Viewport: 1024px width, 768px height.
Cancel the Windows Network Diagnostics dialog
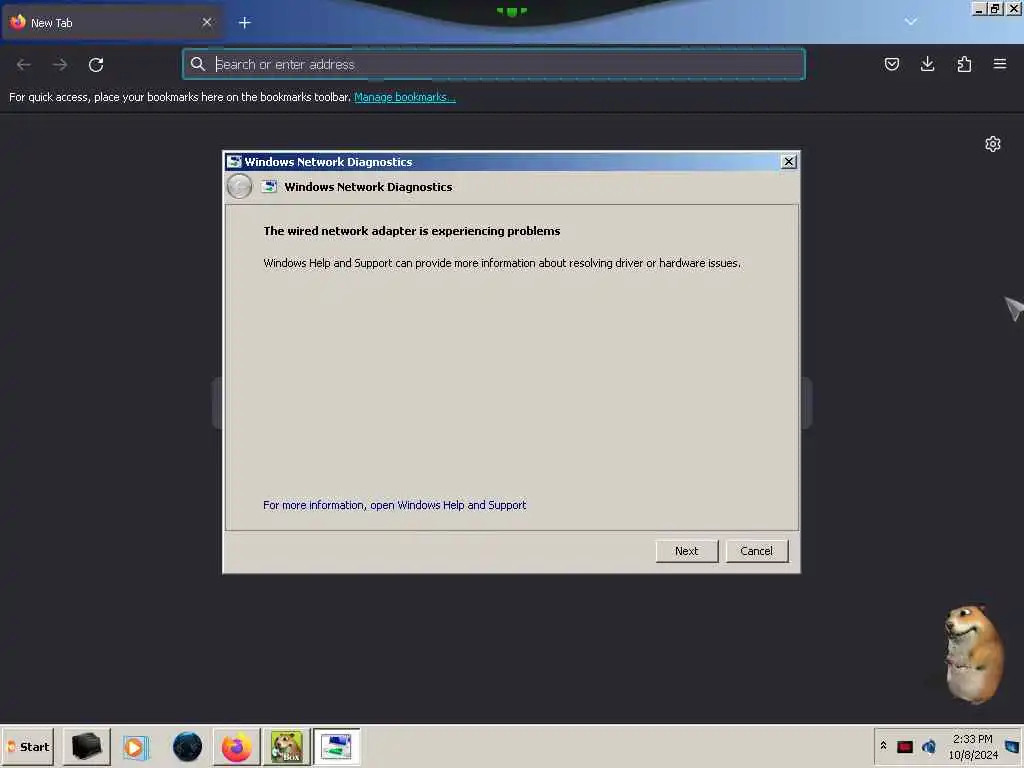[756, 551]
